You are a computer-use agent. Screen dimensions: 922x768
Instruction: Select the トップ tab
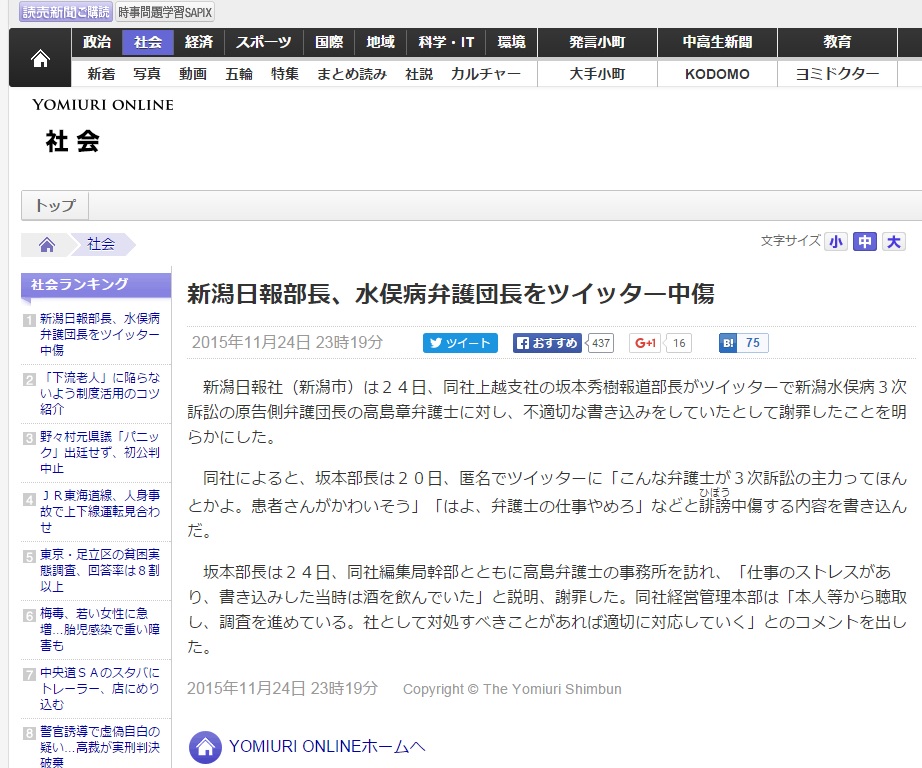point(55,206)
